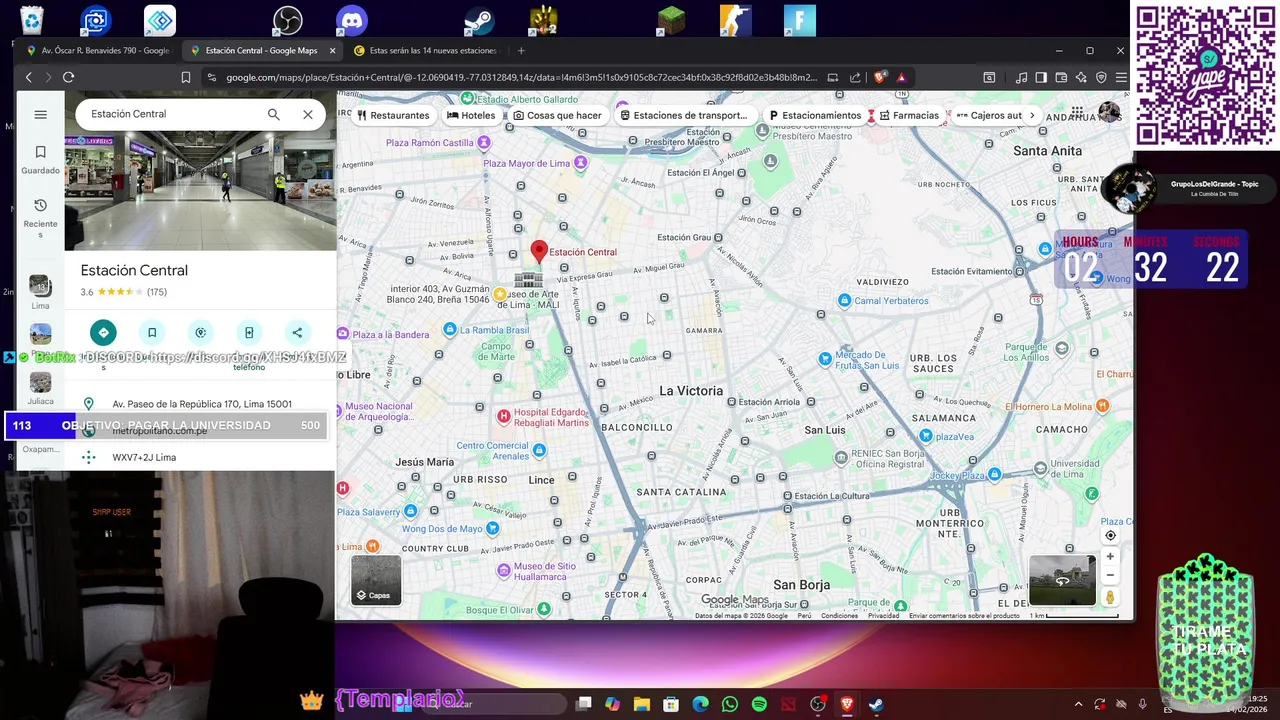Copy the address Av. Paseo de la República 170
The height and width of the screenshot is (720, 1280).
pyautogui.click(x=202, y=404)
